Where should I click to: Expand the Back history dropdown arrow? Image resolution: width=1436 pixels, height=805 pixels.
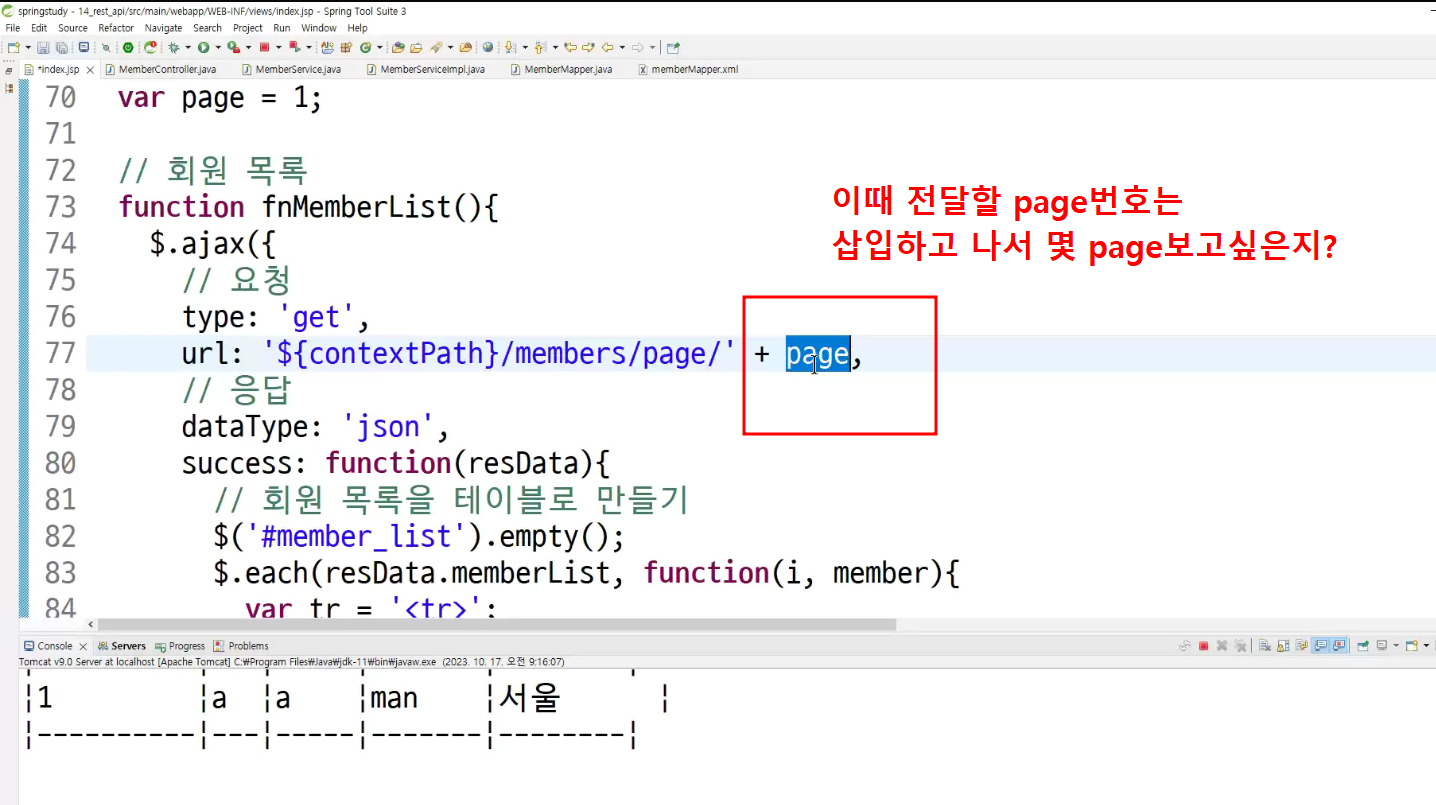coord(622,47)
